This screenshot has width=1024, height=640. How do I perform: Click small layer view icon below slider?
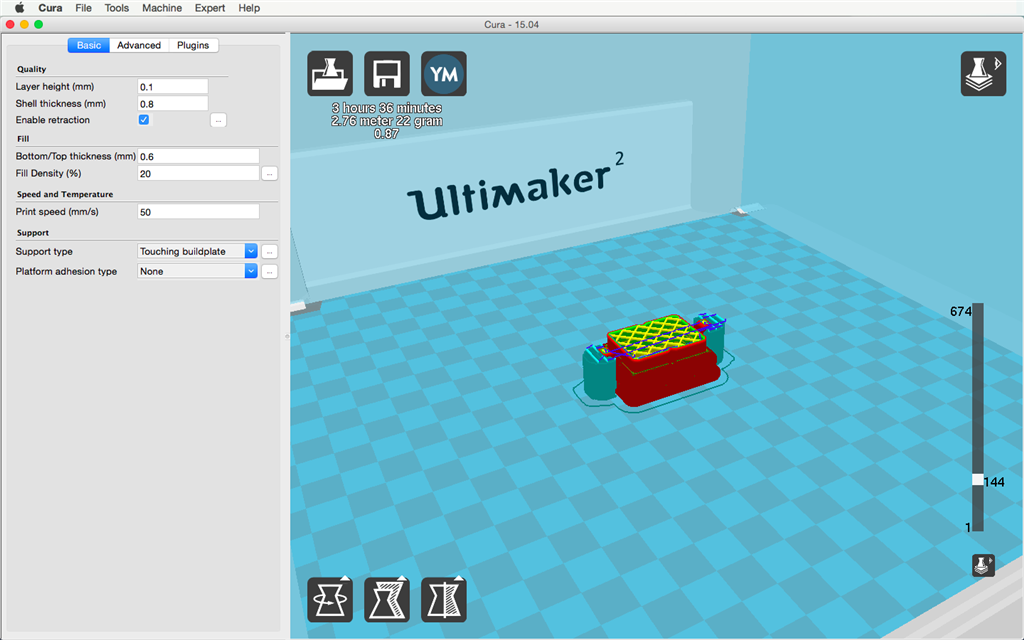(984, 565)
